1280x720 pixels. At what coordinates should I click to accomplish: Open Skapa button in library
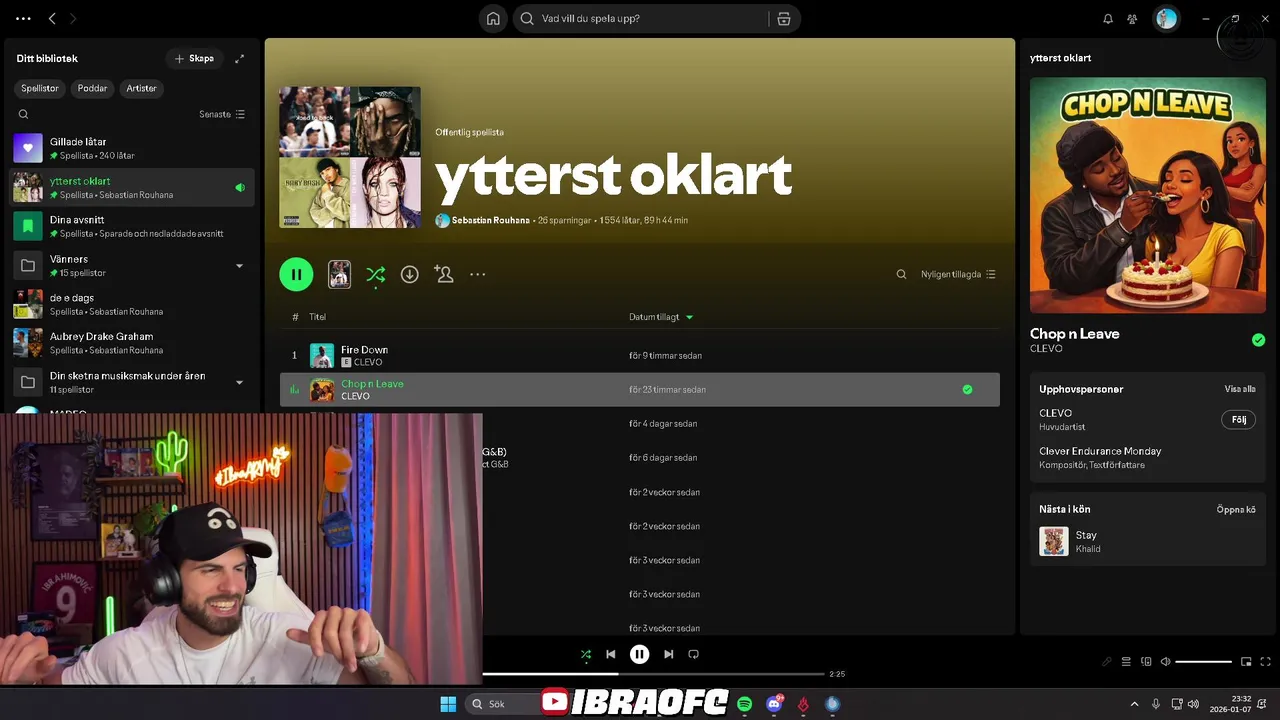pos(194,59)
